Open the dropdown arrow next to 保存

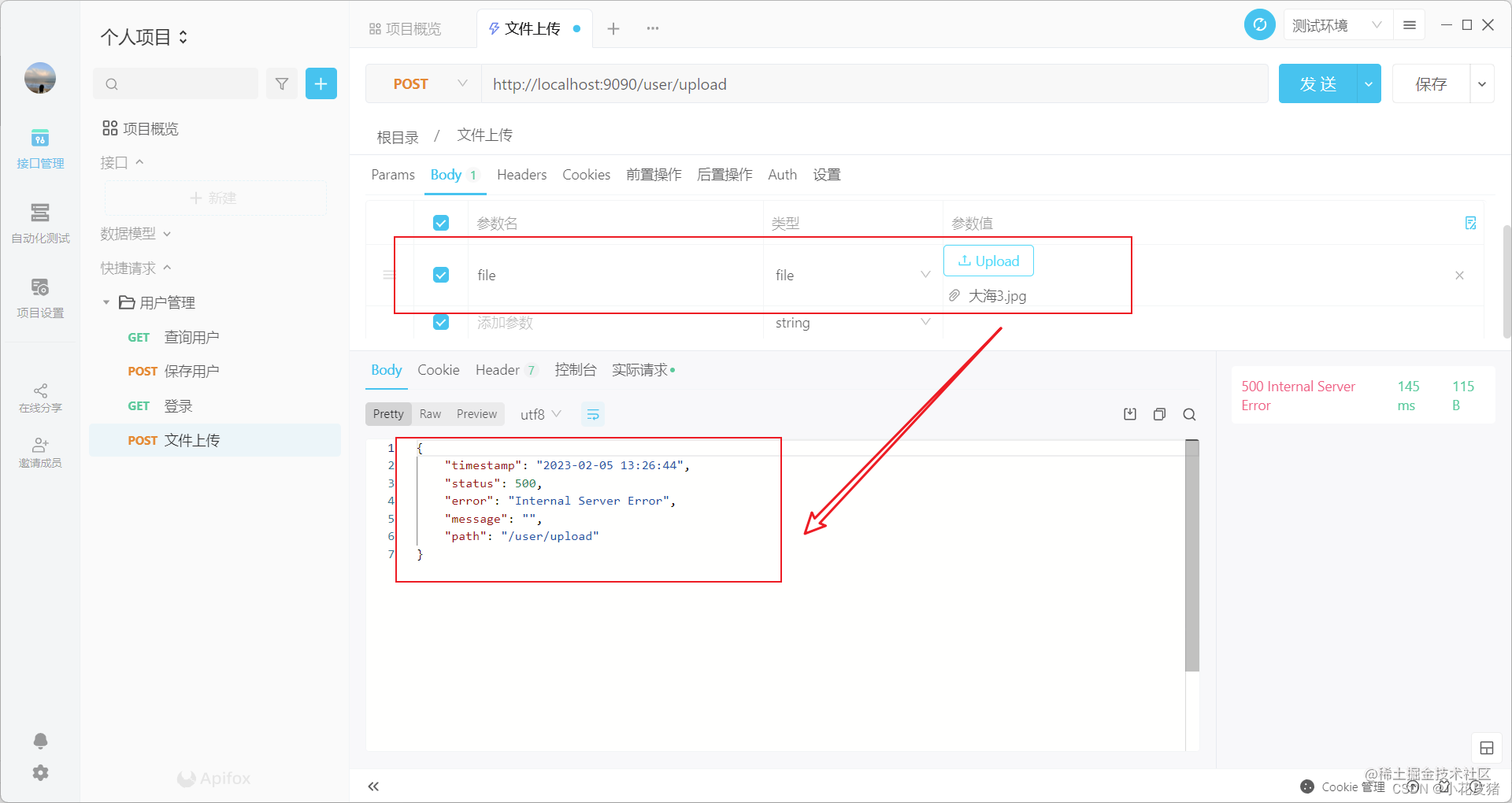coord(1482,83)
